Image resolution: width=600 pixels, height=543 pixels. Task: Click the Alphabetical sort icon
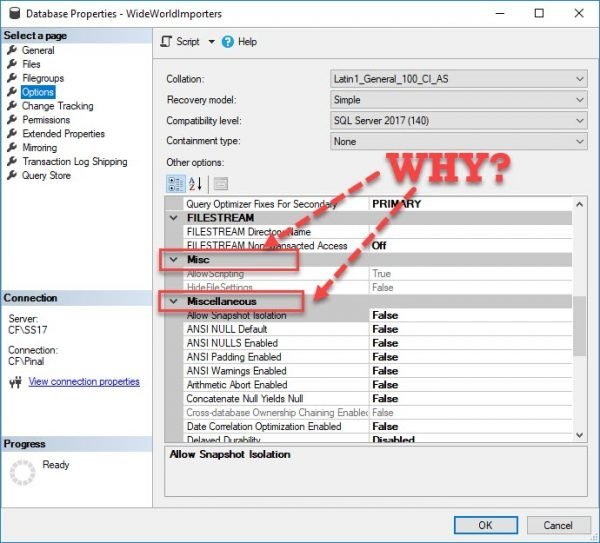pyautogui.click(x=196, y=183)
